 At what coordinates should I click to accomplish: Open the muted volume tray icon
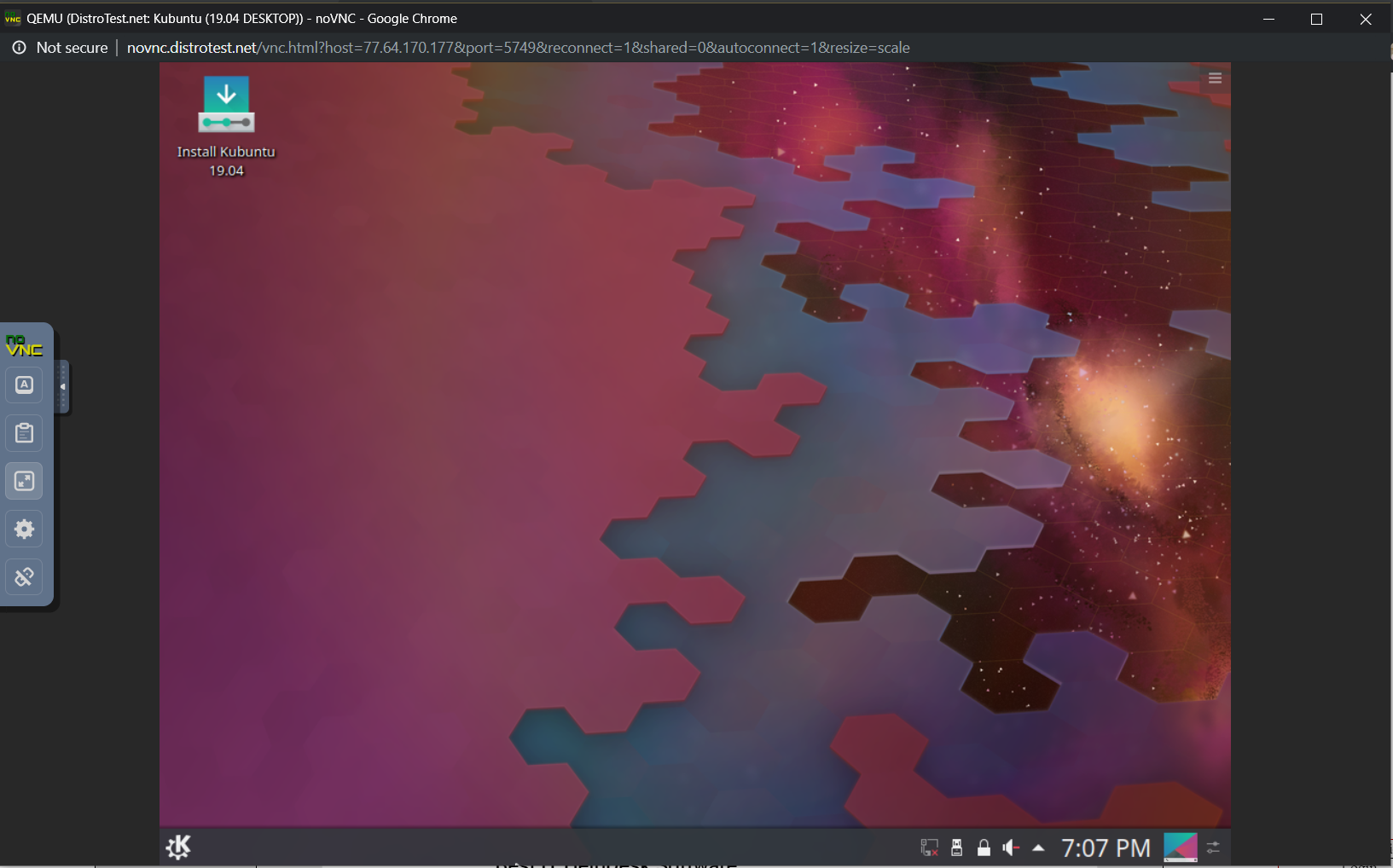(x=1011, y=848)
